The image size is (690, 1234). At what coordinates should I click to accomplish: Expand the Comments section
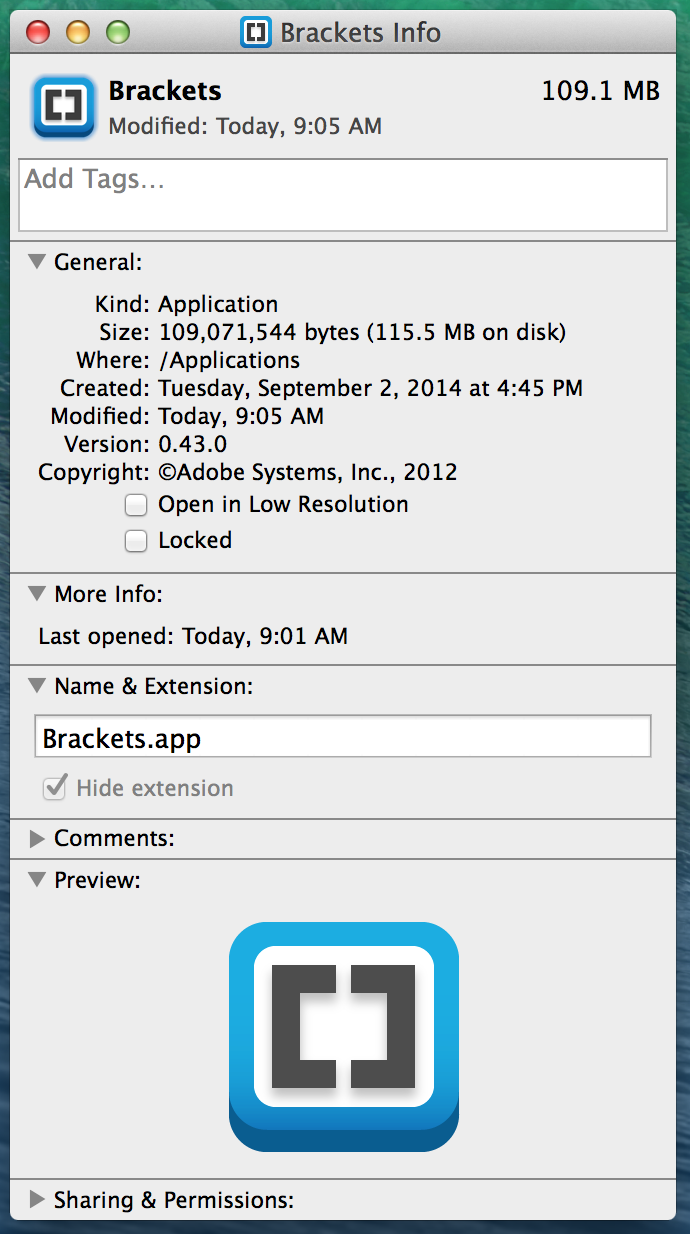37,838
